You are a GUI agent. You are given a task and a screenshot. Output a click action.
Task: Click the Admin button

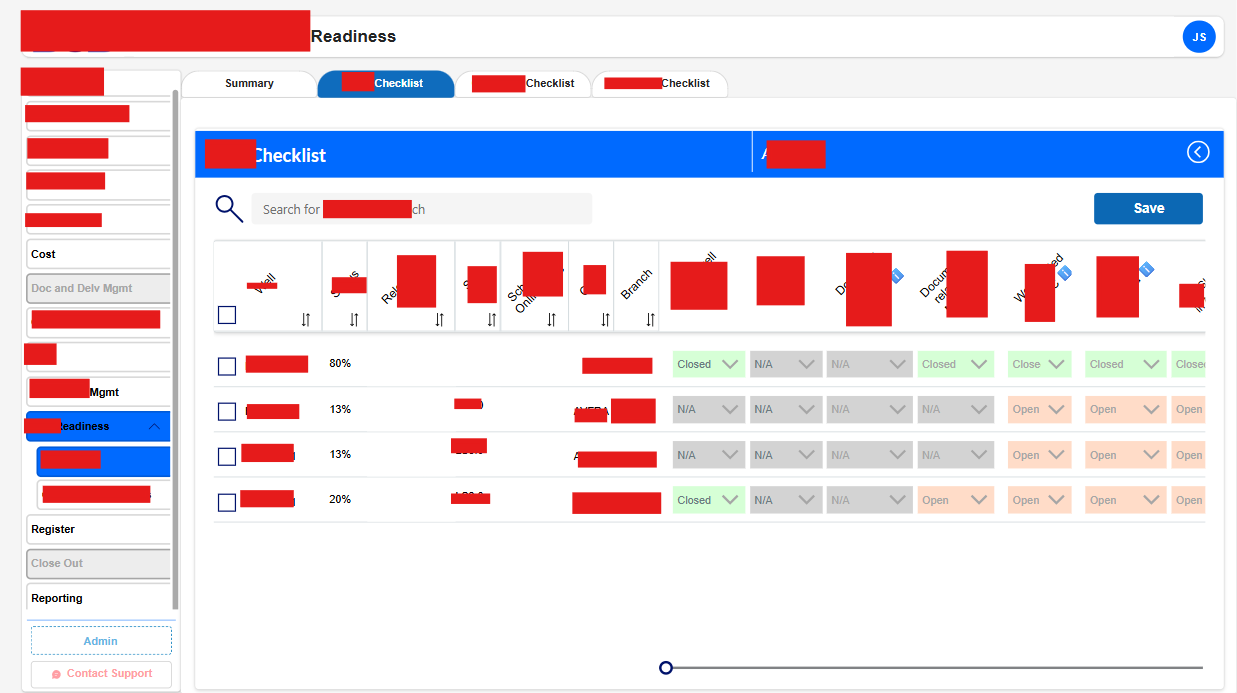point(101,641)
